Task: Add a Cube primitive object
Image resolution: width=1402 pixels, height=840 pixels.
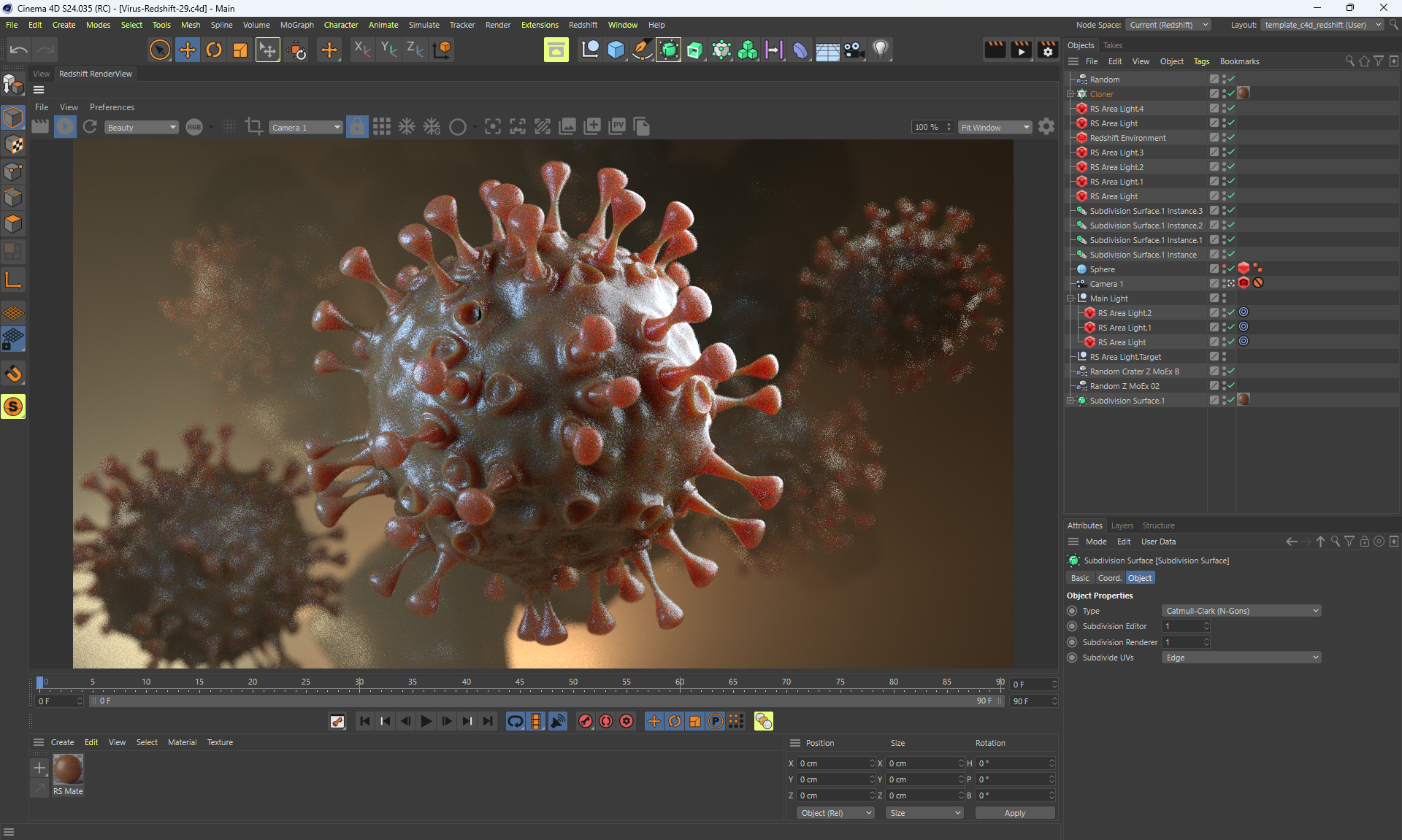Action: (x=616, y=50)
